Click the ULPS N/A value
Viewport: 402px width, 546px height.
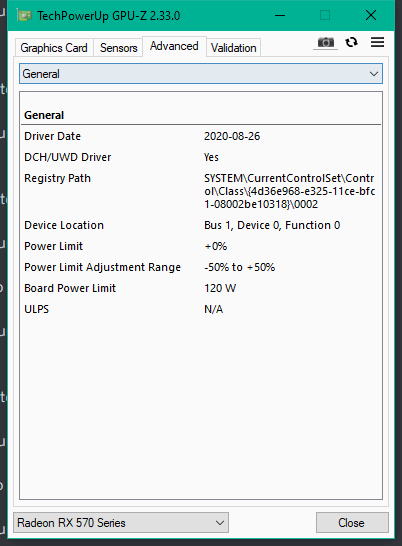pos(214,309)
